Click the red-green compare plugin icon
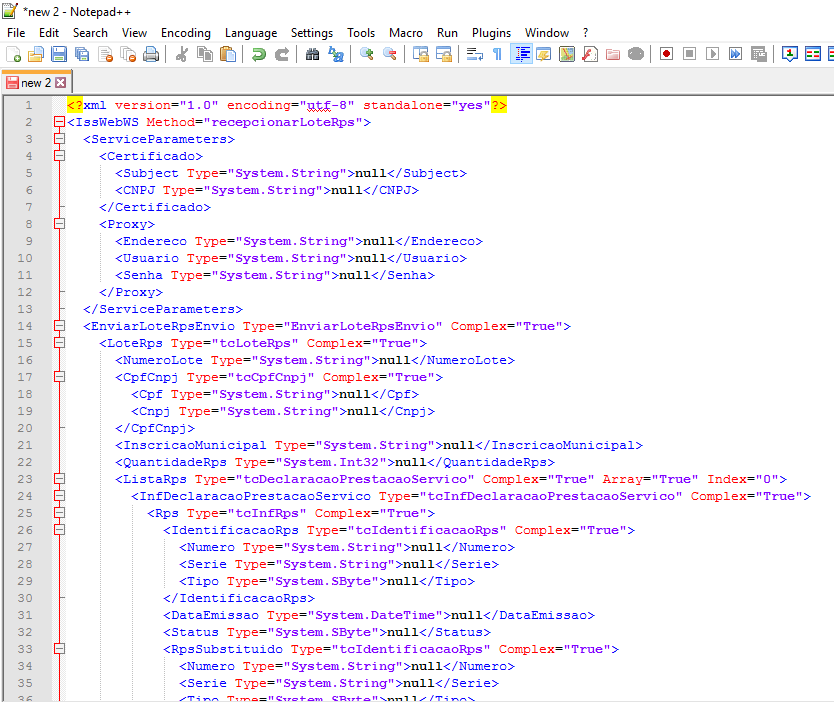 [813, 54]
